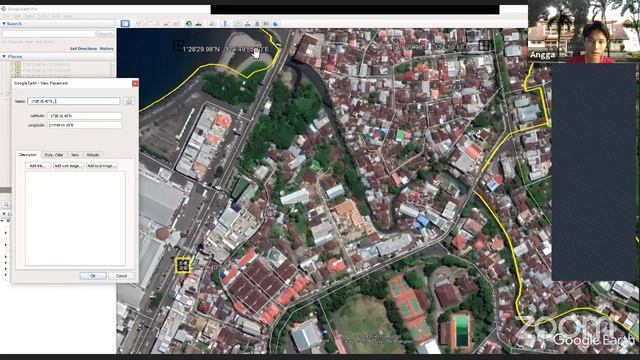Select the Add Polygon toolbar icon
The width and height of the screenshot is (640, 360).
point(148,23)
